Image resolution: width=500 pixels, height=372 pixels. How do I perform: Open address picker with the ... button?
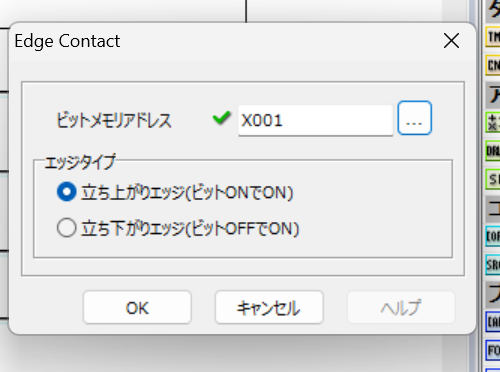tap(415, 118)
